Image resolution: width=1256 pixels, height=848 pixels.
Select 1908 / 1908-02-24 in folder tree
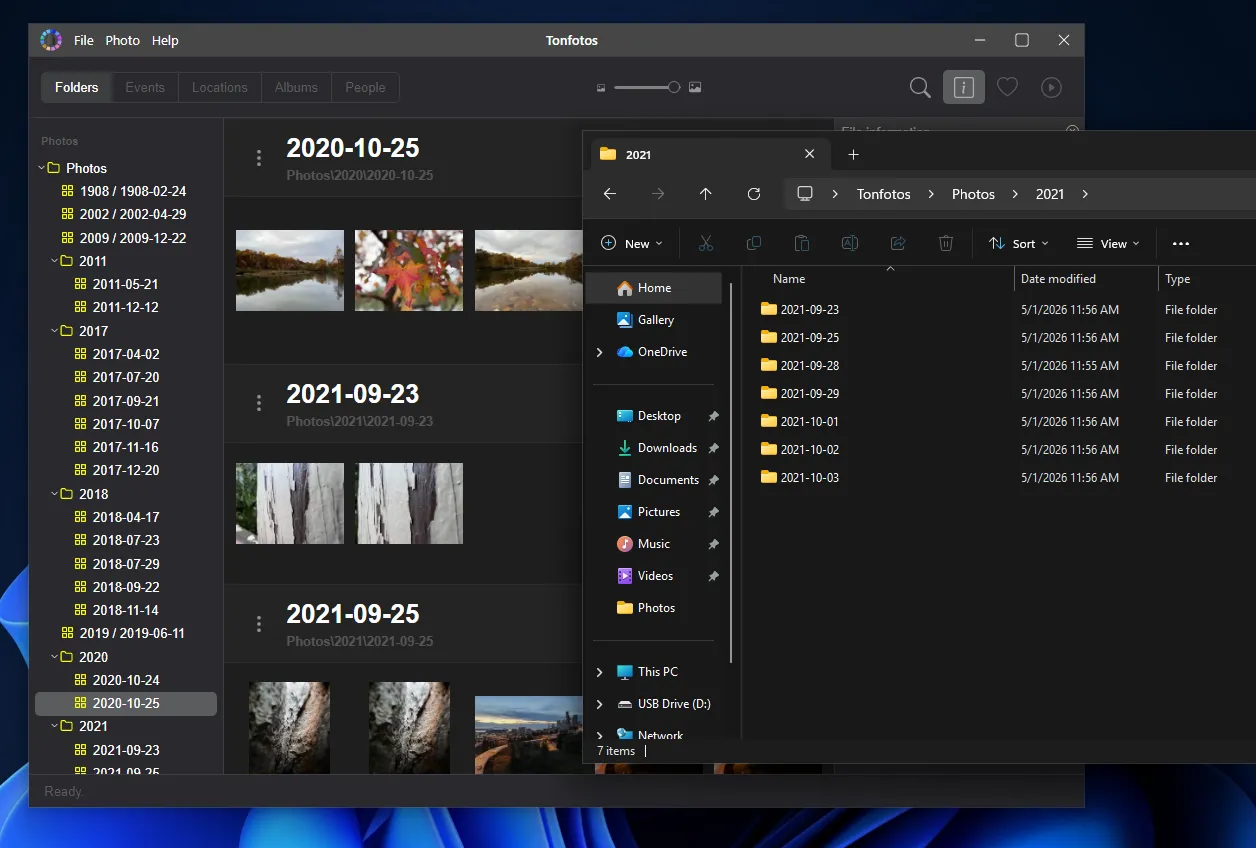[x=124, y=191]
